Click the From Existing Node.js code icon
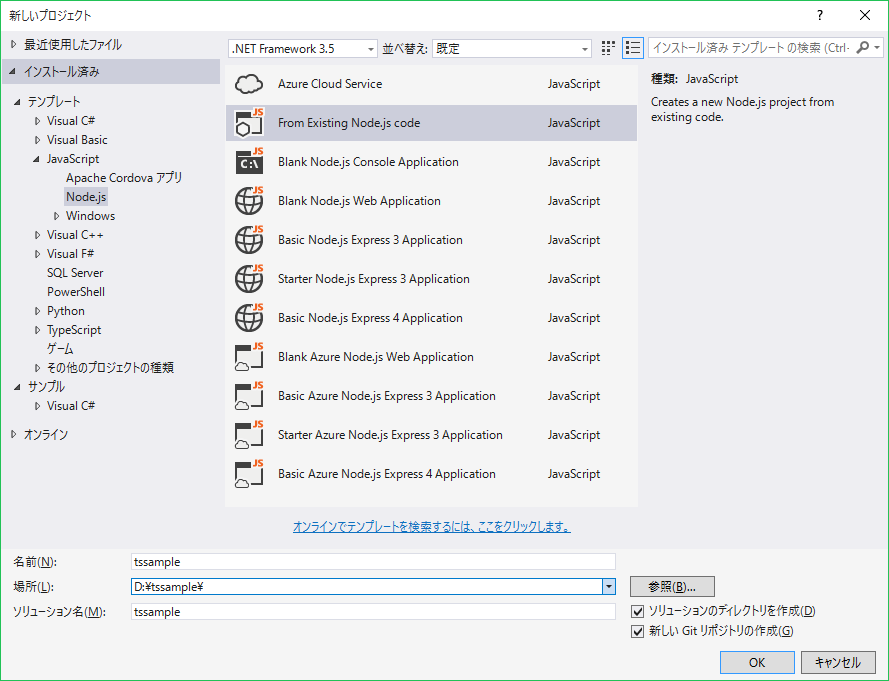 tap(248, 122)
